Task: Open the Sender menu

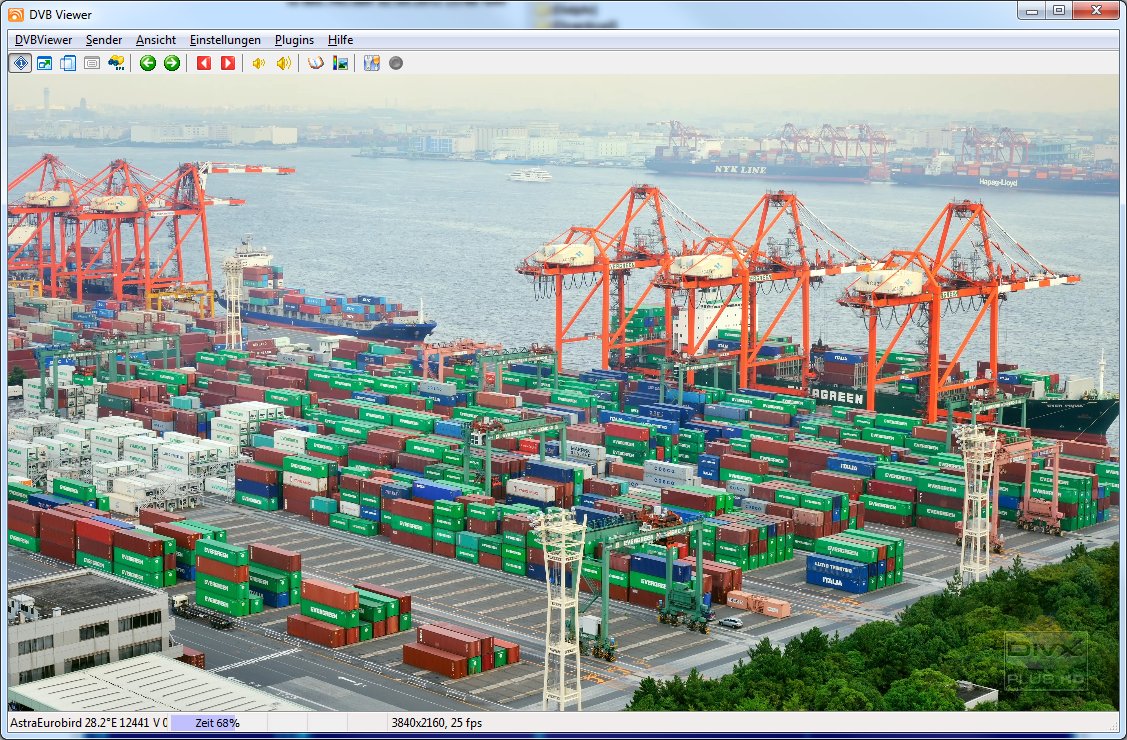Action: click(104, 40)
